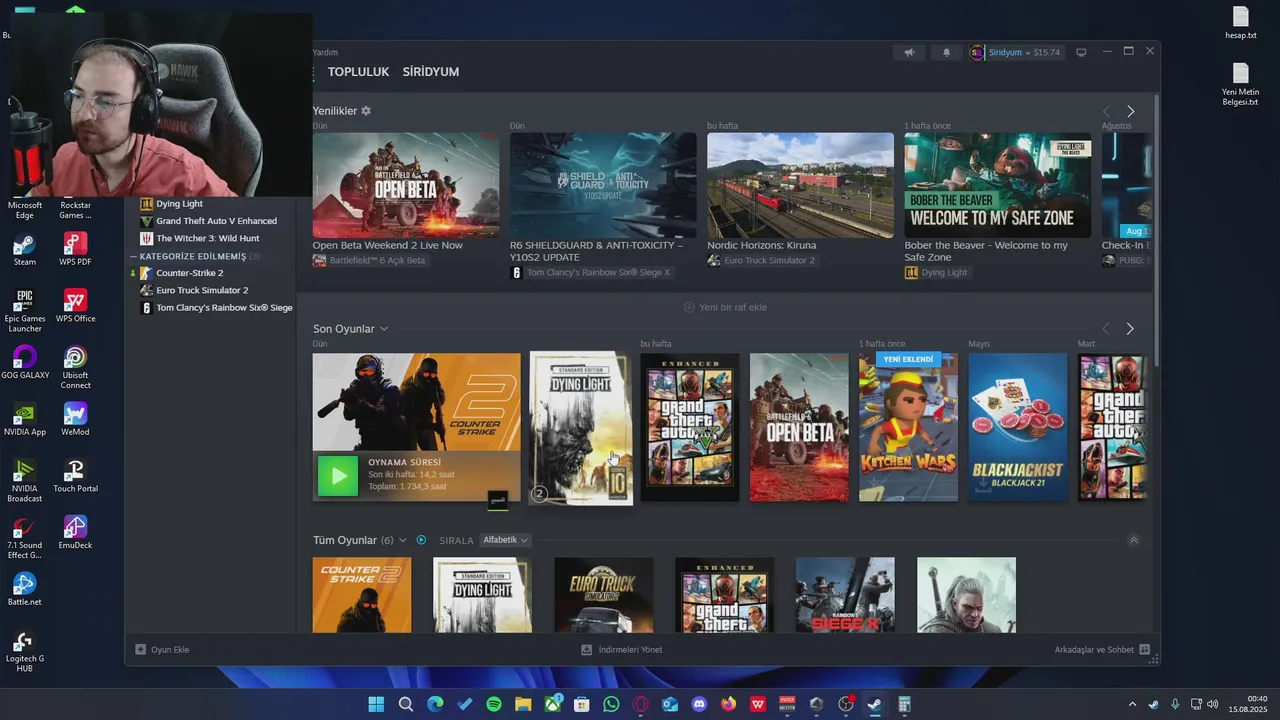Select Tom Clancy's Rainbow Six Siege in sidebar
The width and height of the screenshot is (1280, 720).
pos(217,308)
